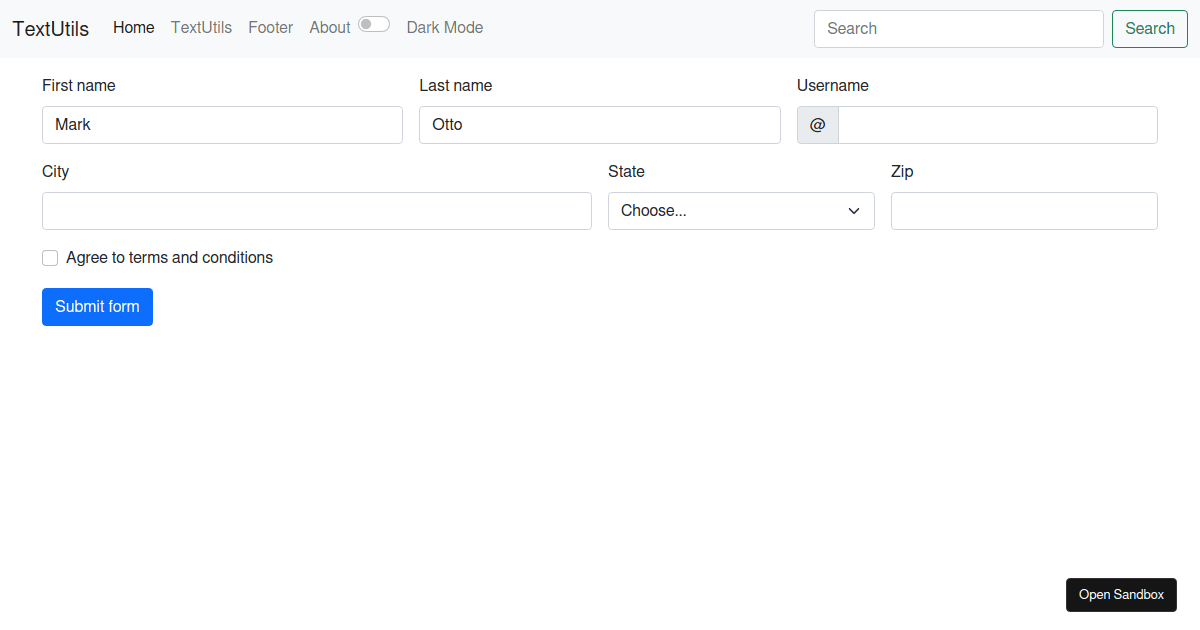
Task: Click the TextUtils brand logo text
Action: [x=50, y=28]
